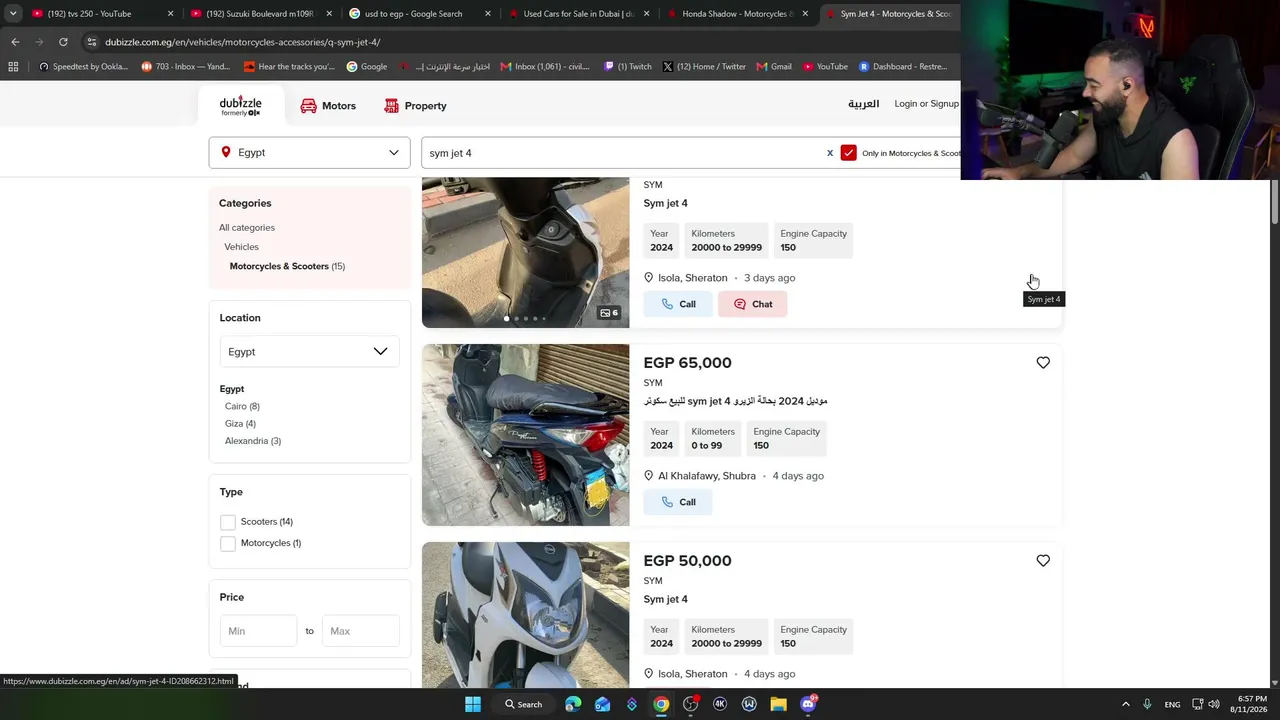
Task: Open the EGP 65,000 listing title
Action: [x=736, y=402]
